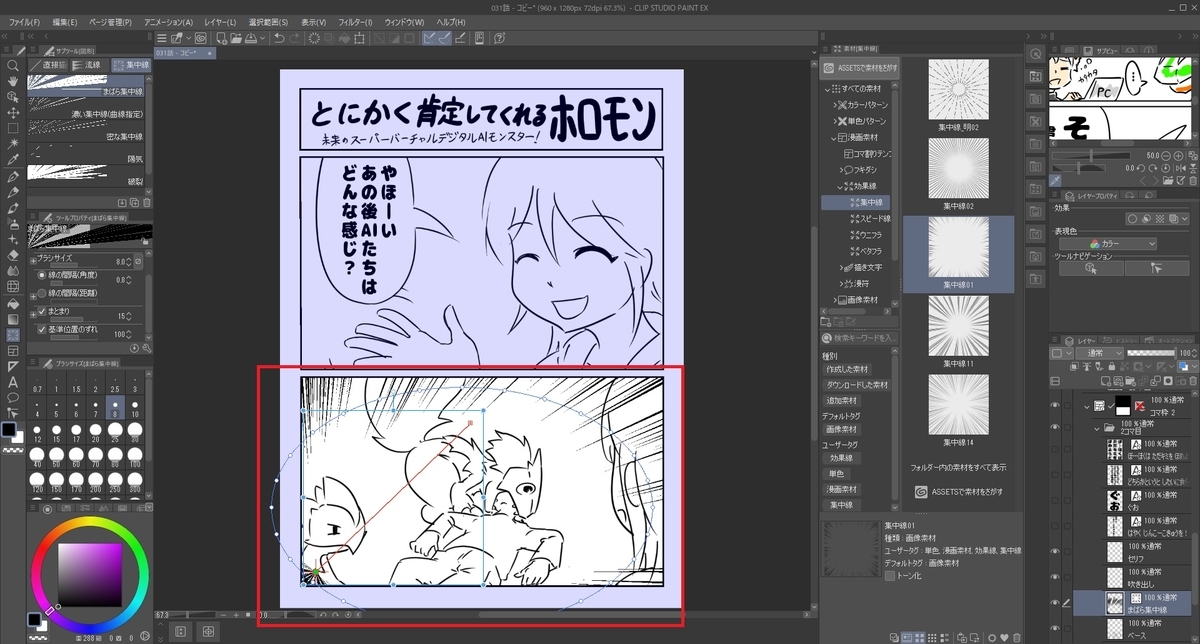Screen dimensions: 1200x644
Task: Open the Quick Access palette icon
Action: click(x=1036, y=54)
